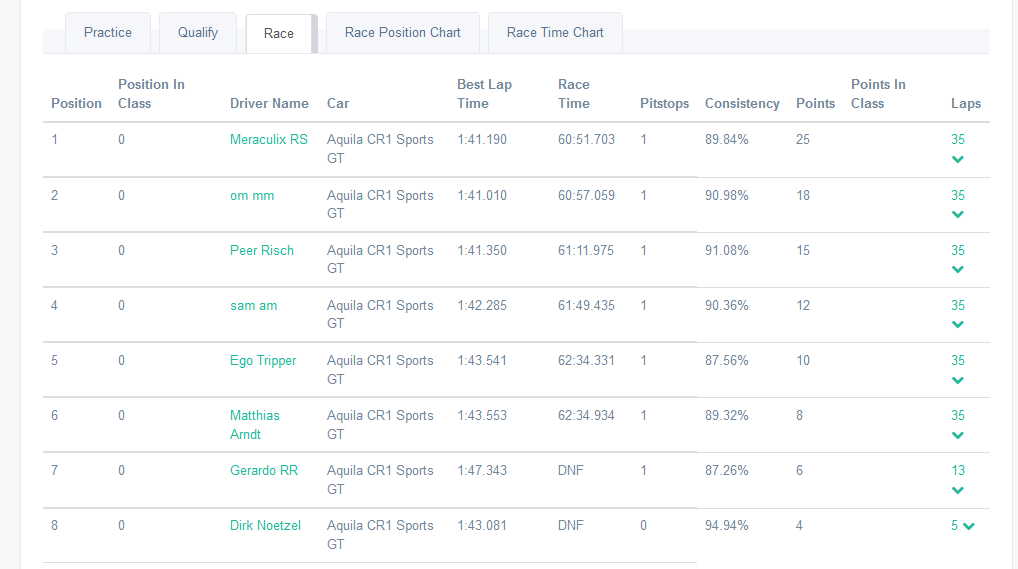Expand lap chevron in om mm row
Viewport: 1018px width, 569px height.
pyautogui.click(x=958, y=214)
